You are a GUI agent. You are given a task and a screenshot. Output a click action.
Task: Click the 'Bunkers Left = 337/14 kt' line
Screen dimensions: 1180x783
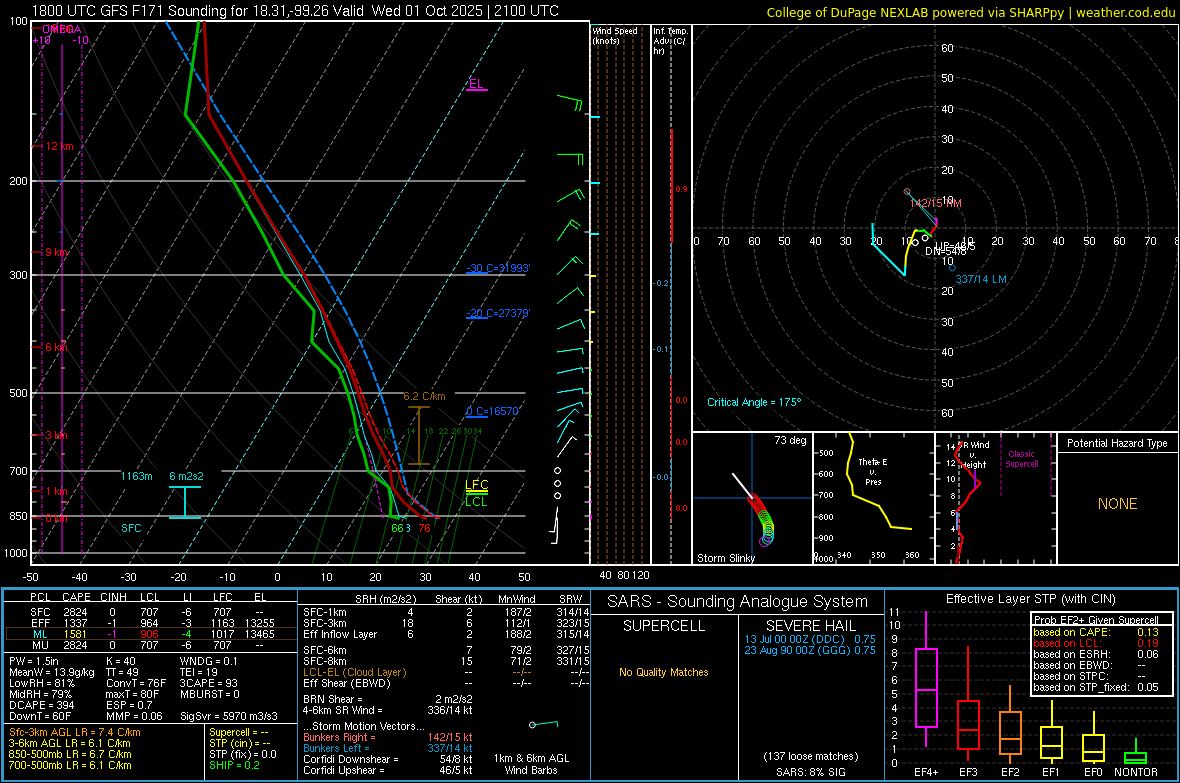(388, 748)
